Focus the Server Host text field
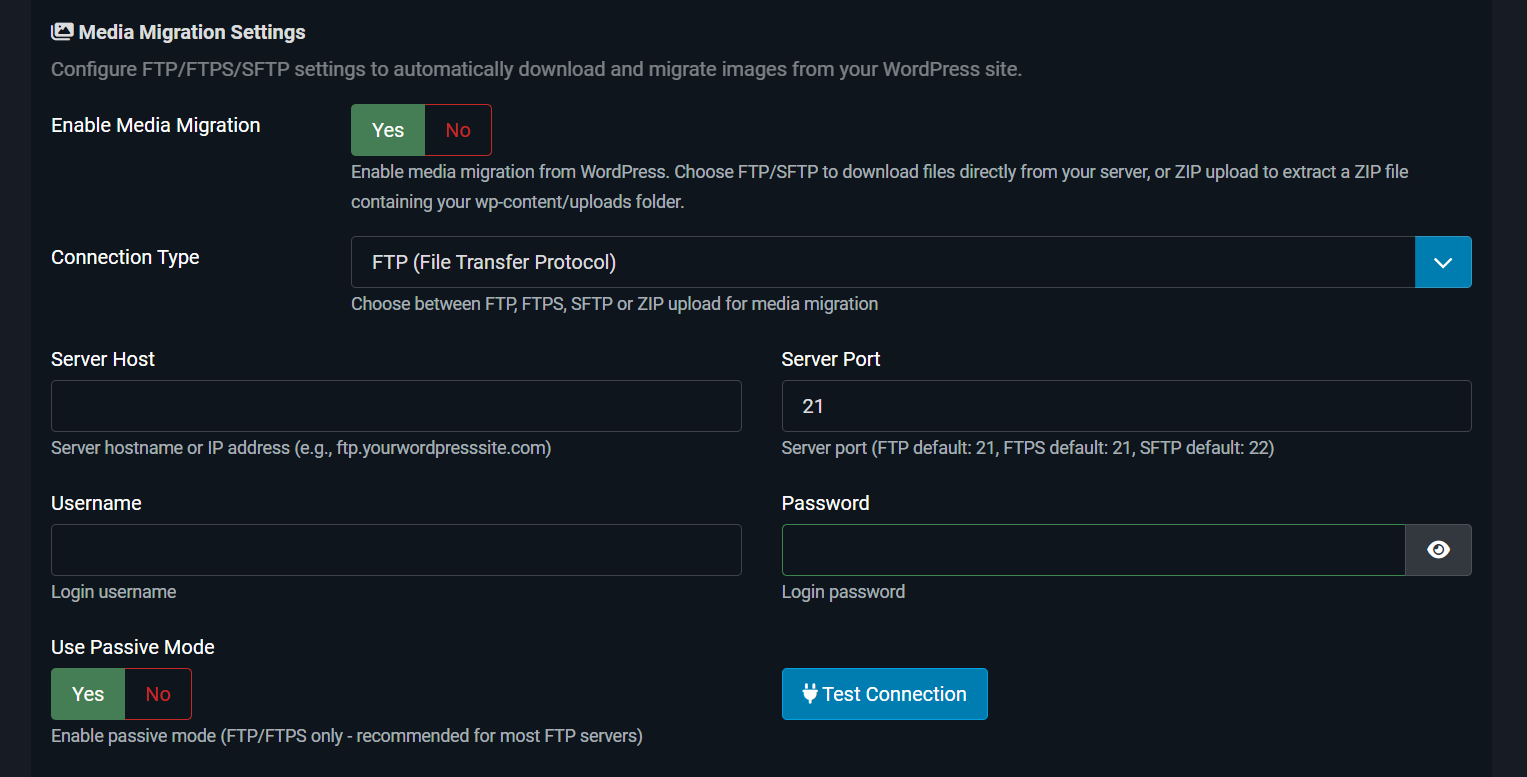 [396, 406]
